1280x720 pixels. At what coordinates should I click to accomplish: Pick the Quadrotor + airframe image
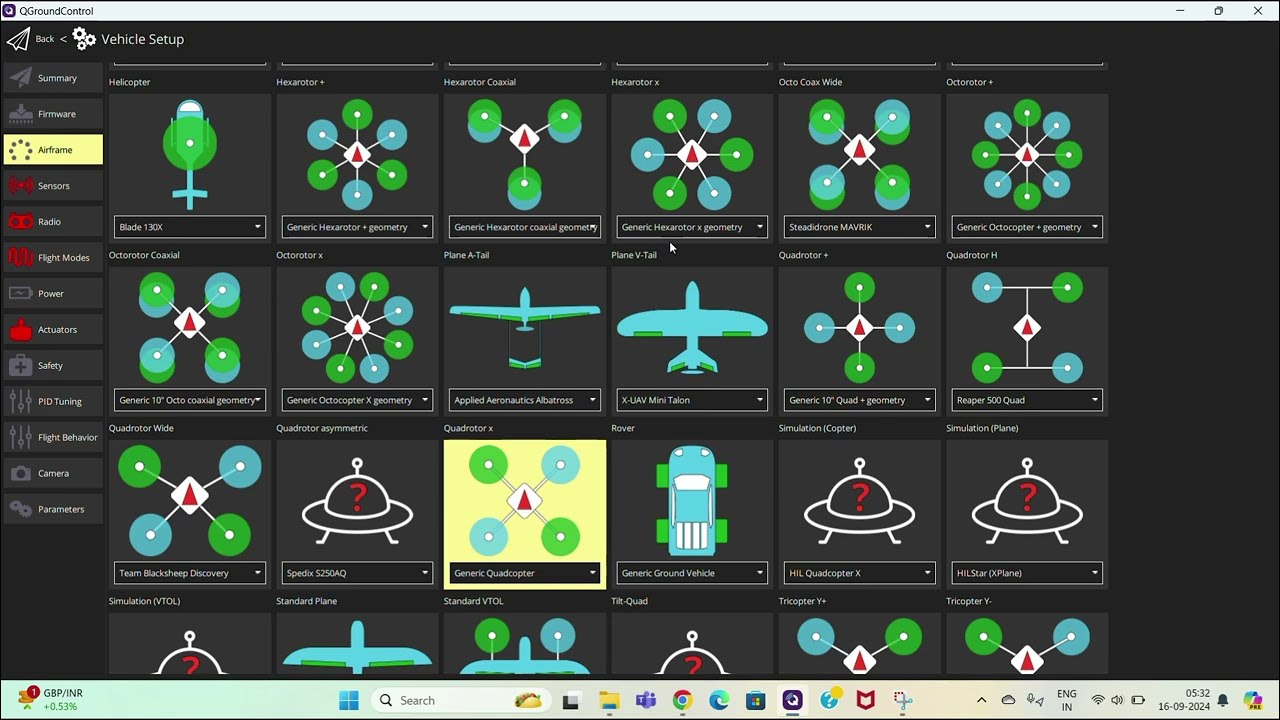click(860, 327)
